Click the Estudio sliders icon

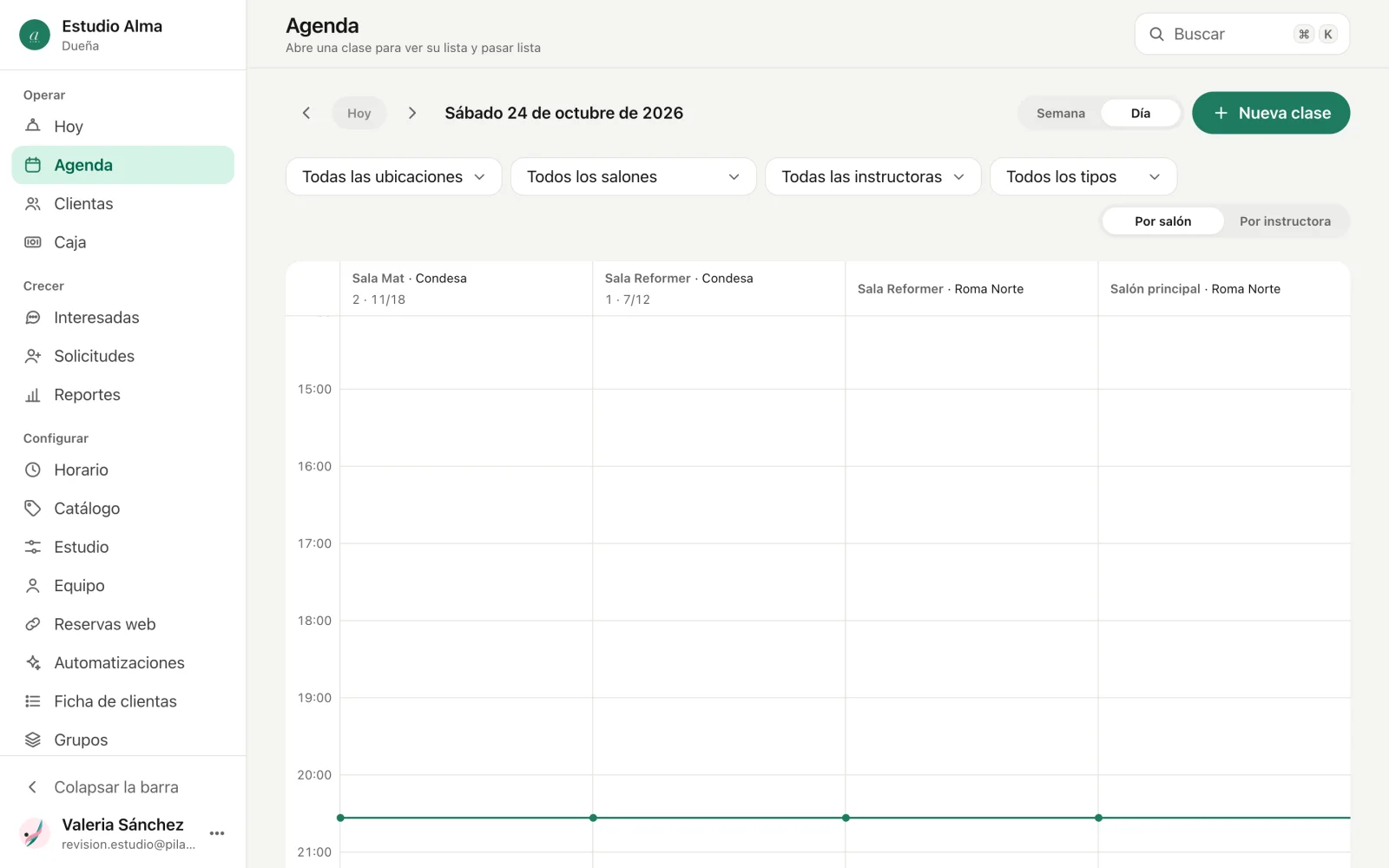33,547
